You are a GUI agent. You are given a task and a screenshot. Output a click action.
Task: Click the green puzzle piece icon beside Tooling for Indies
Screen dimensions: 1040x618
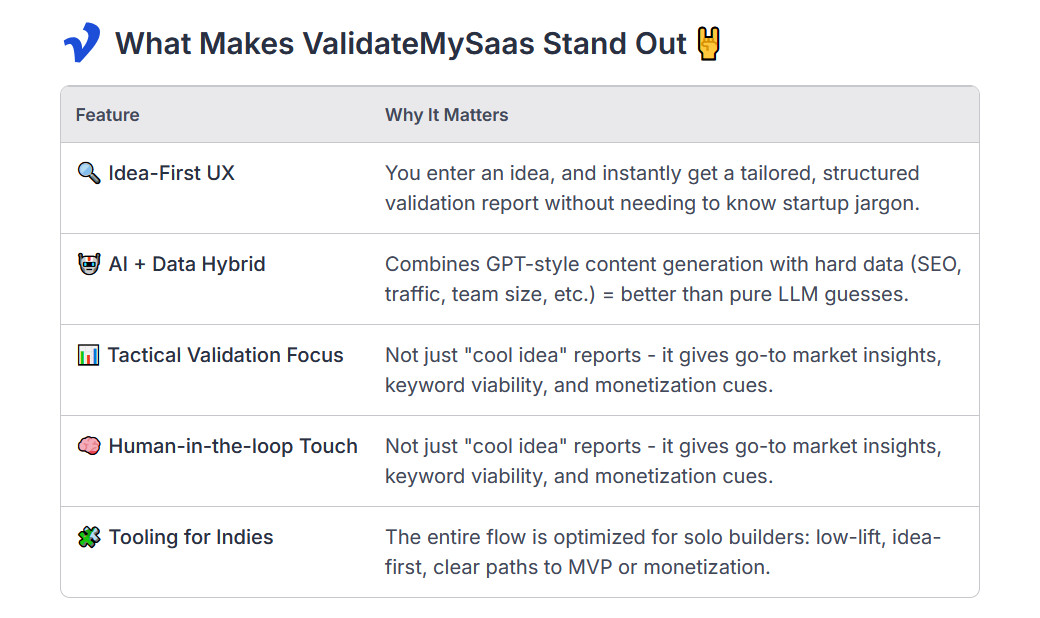(89, 537)
